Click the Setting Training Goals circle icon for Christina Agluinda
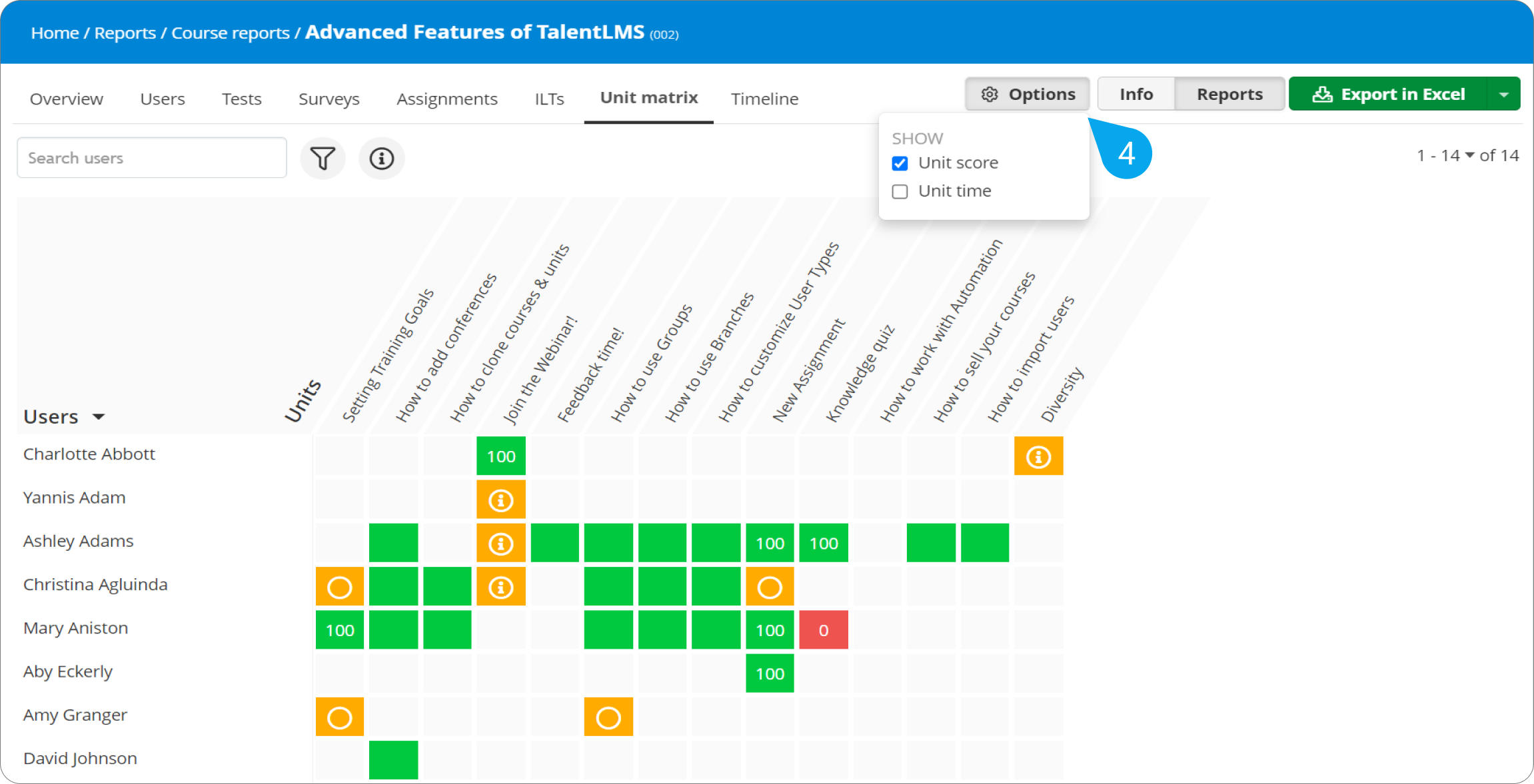Image resolution: width=1534 pixels, height=784 pixels. point(340,587)
